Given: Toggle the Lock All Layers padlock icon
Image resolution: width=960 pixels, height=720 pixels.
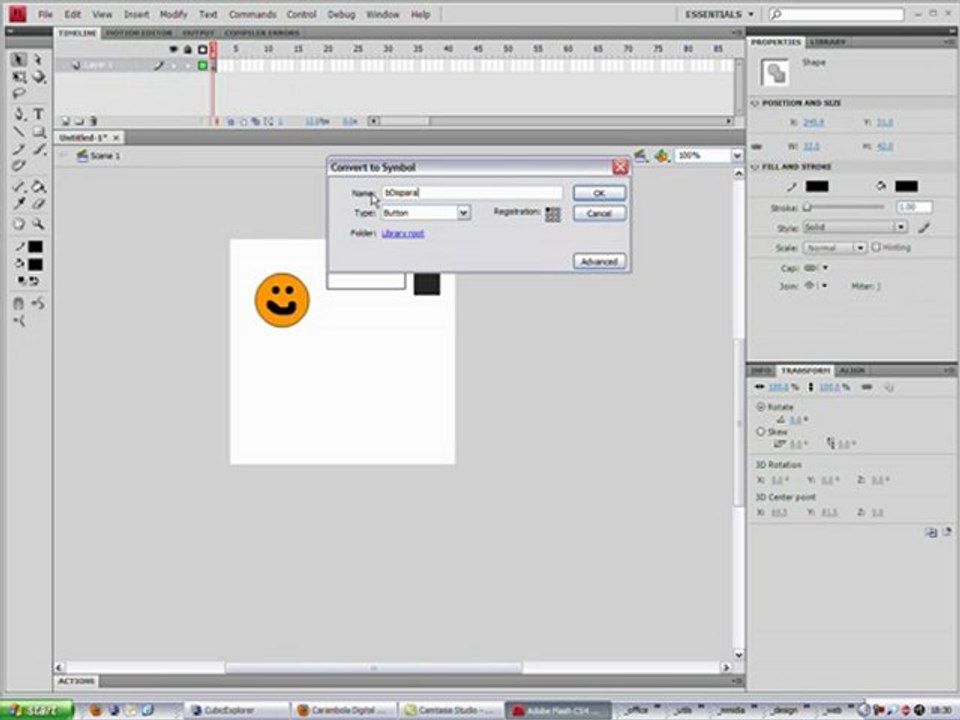Looking at the screenshot, I should [x=187, y=49].
